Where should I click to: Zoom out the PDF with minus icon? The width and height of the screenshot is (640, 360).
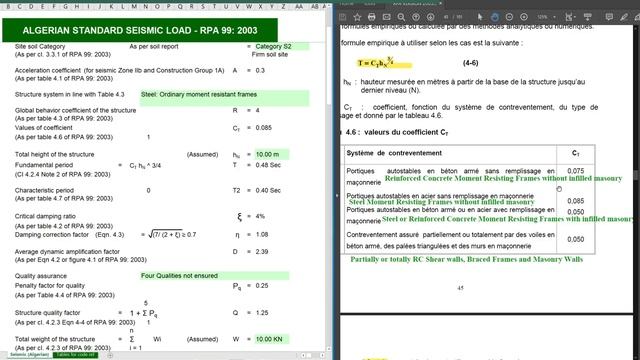[x=509, y=17]
